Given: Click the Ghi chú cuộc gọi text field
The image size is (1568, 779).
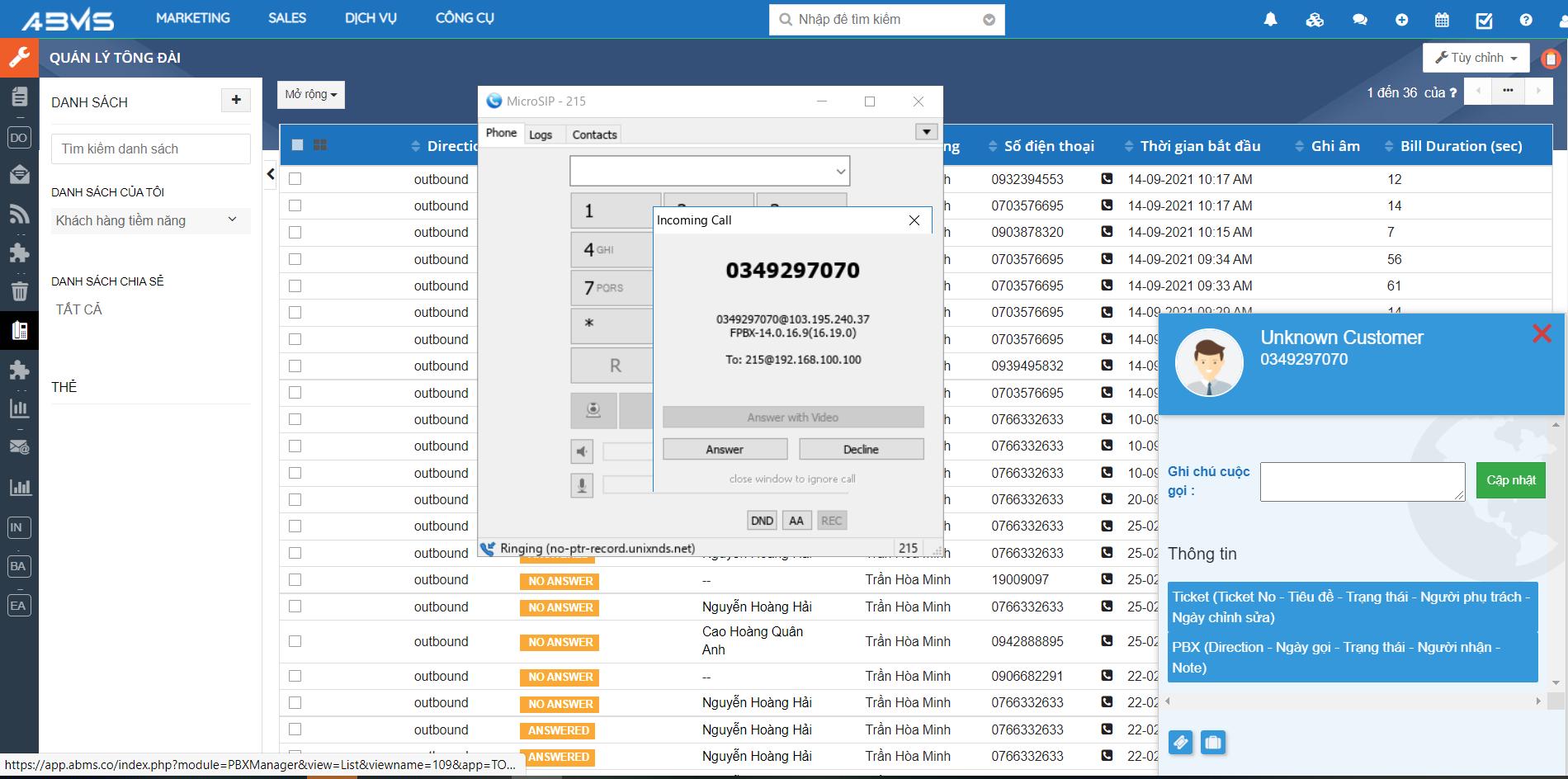Looking at the screenshot, I should point(1362,481).
